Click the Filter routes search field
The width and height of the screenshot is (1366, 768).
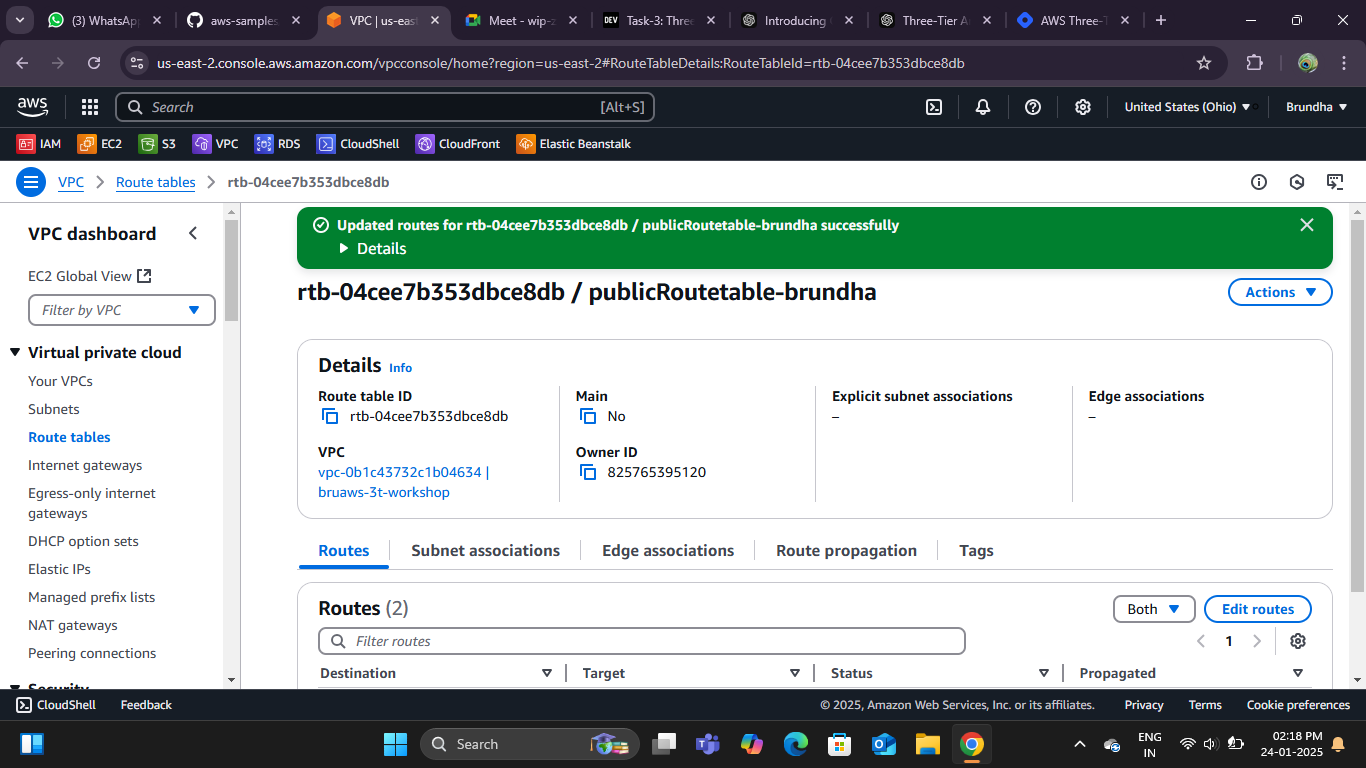[x=642, y=641]
